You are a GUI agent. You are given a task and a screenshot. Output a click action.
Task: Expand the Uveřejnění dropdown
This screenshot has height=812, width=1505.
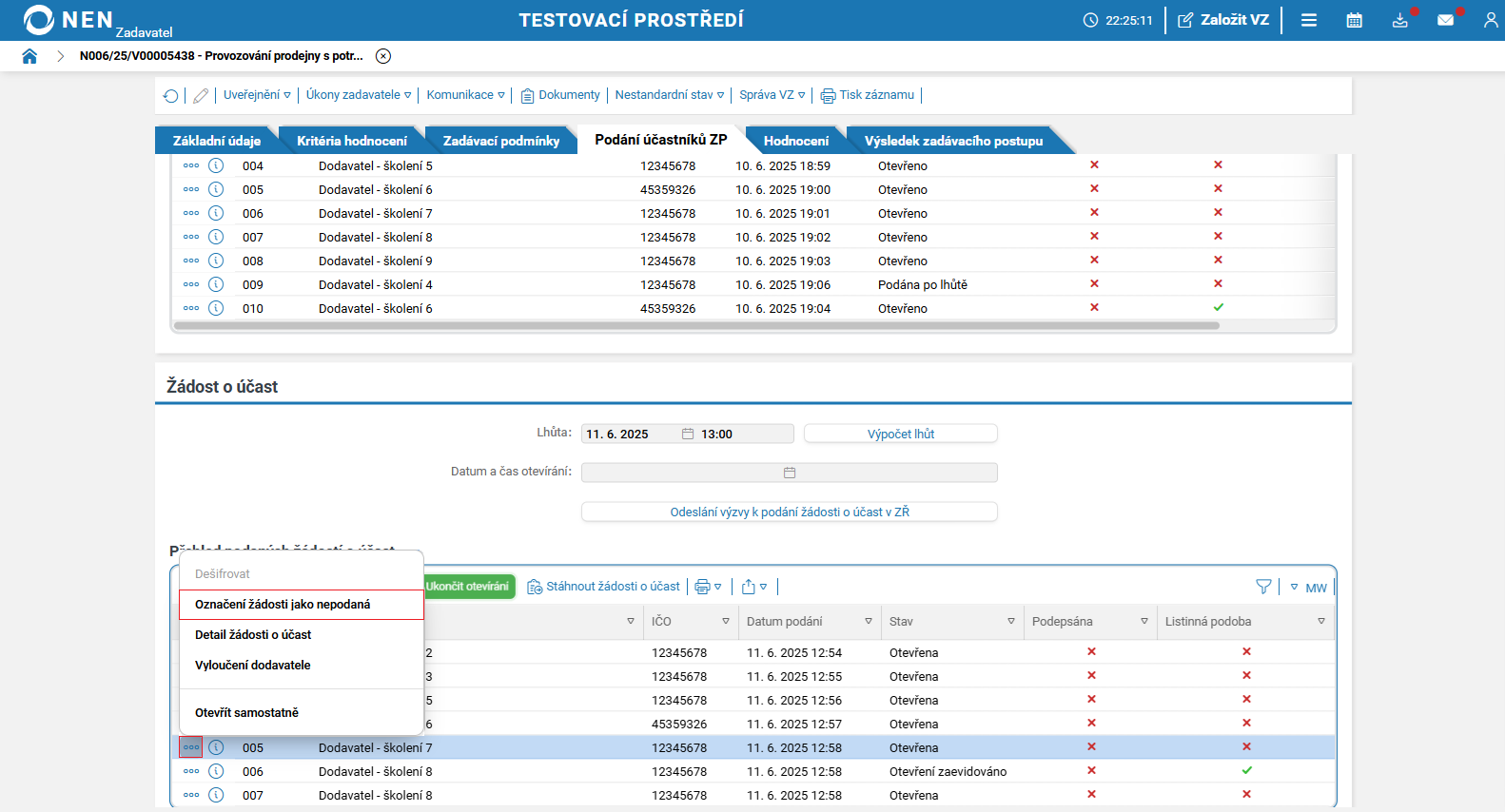[257, 95]
